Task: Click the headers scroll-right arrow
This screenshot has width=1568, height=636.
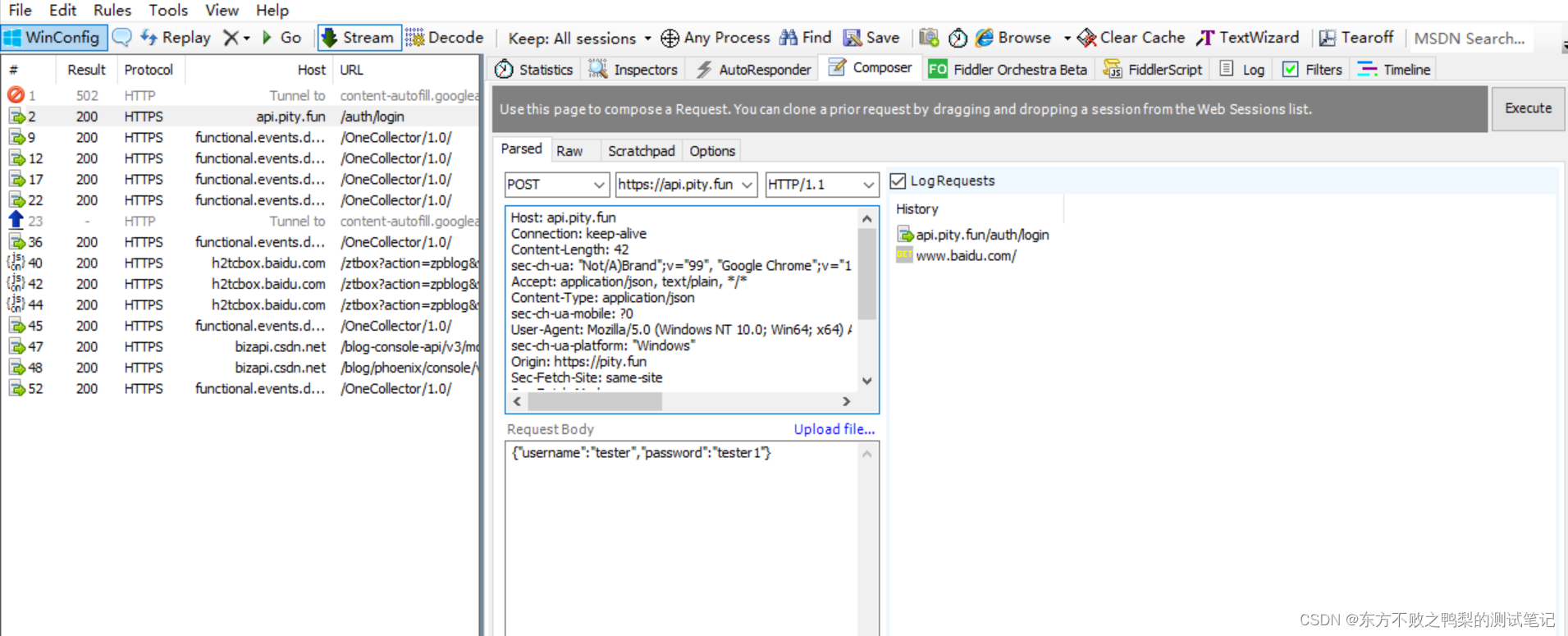Action: (847, 401)
